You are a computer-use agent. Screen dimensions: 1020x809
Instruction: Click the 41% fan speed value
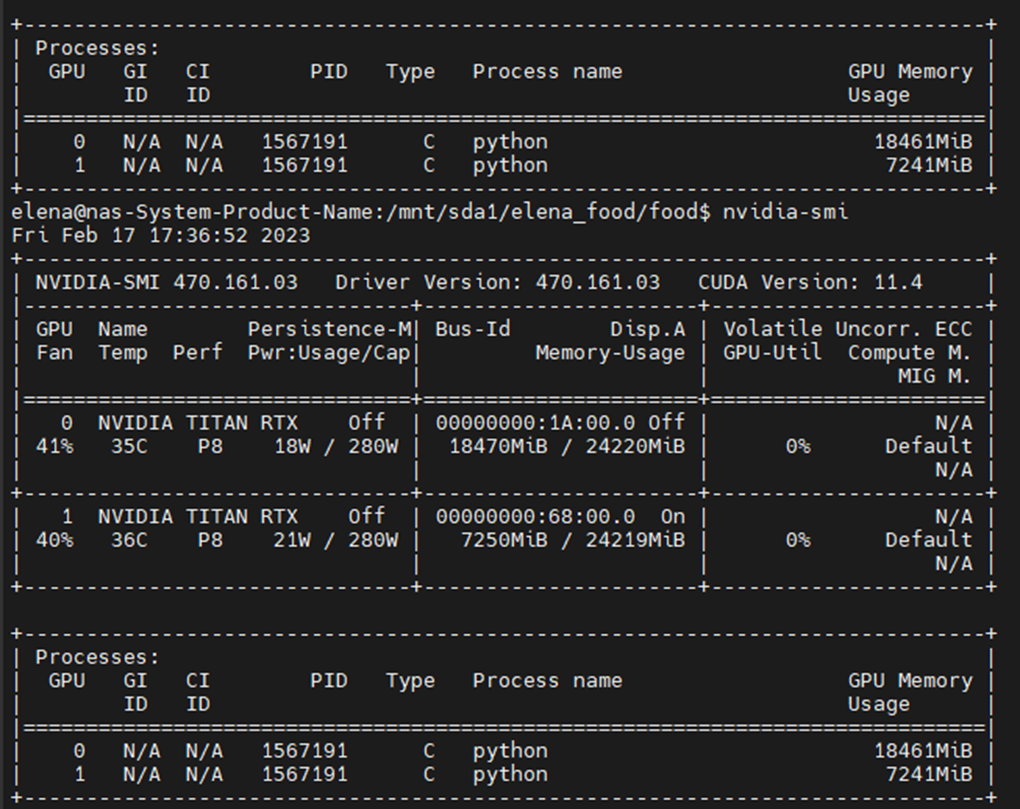point(54,446)
